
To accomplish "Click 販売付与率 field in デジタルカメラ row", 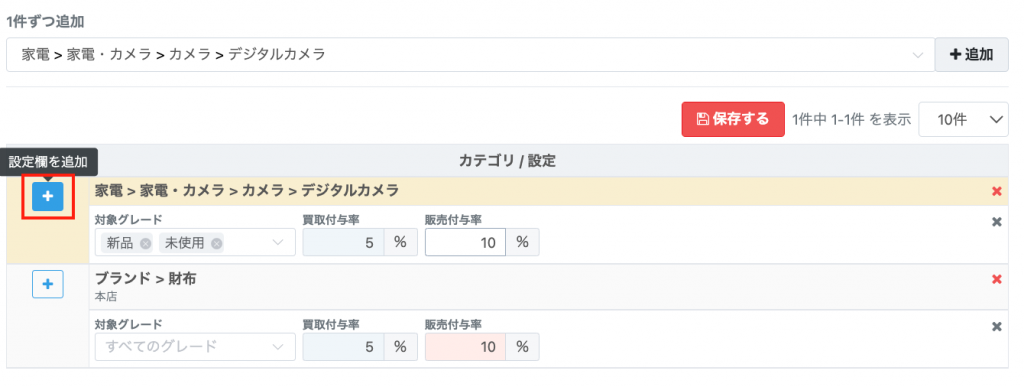I will pos(466,242).
